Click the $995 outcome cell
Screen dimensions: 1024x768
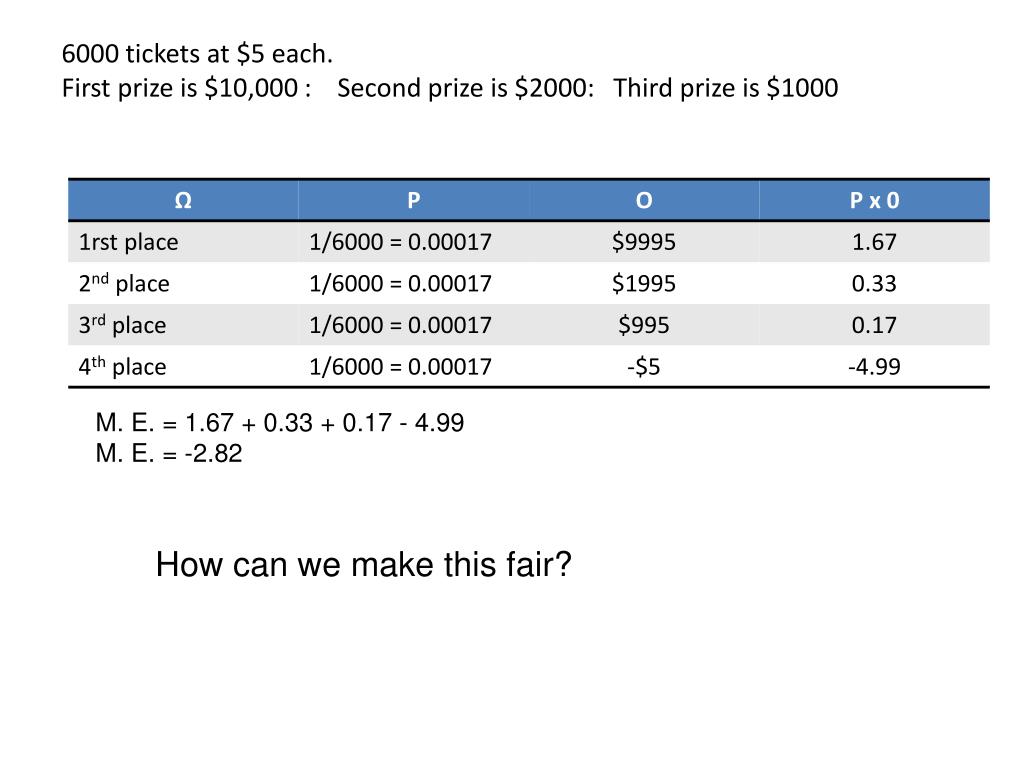point(644,325)
